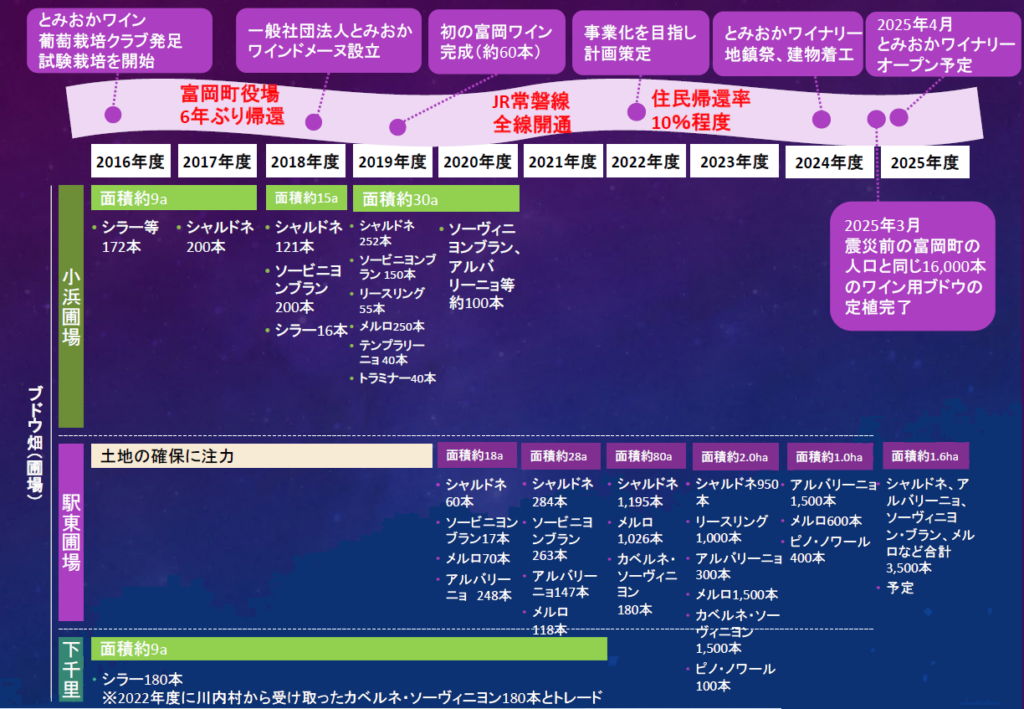Click the 初の富岡ワイン完成(約60本) callout
This screenshot has width=1024, height=709.
click(x=496, y=42)
